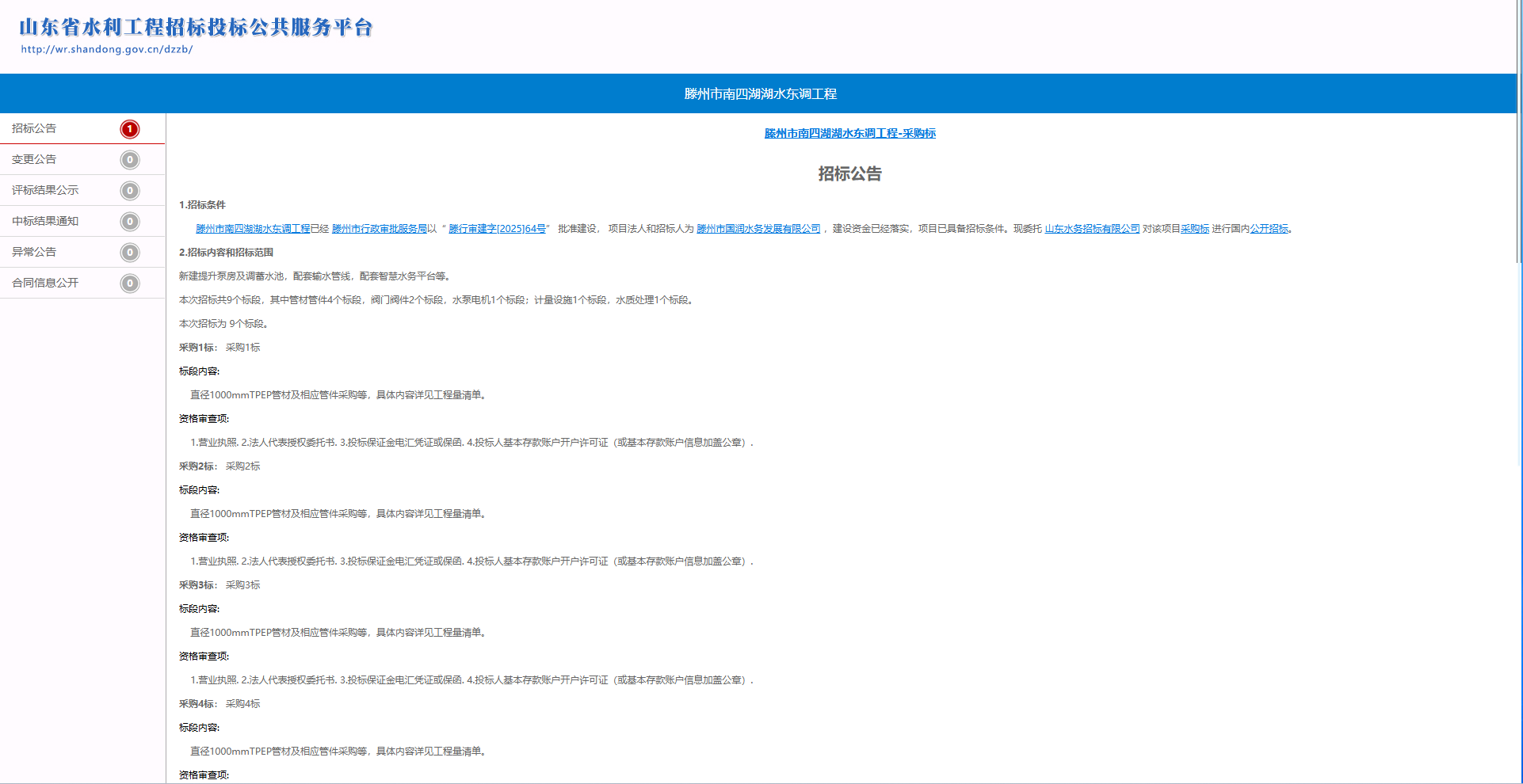Click the vertical scrollbar on the right edge
The image size is (1523, 784).
pos(1517,158)
